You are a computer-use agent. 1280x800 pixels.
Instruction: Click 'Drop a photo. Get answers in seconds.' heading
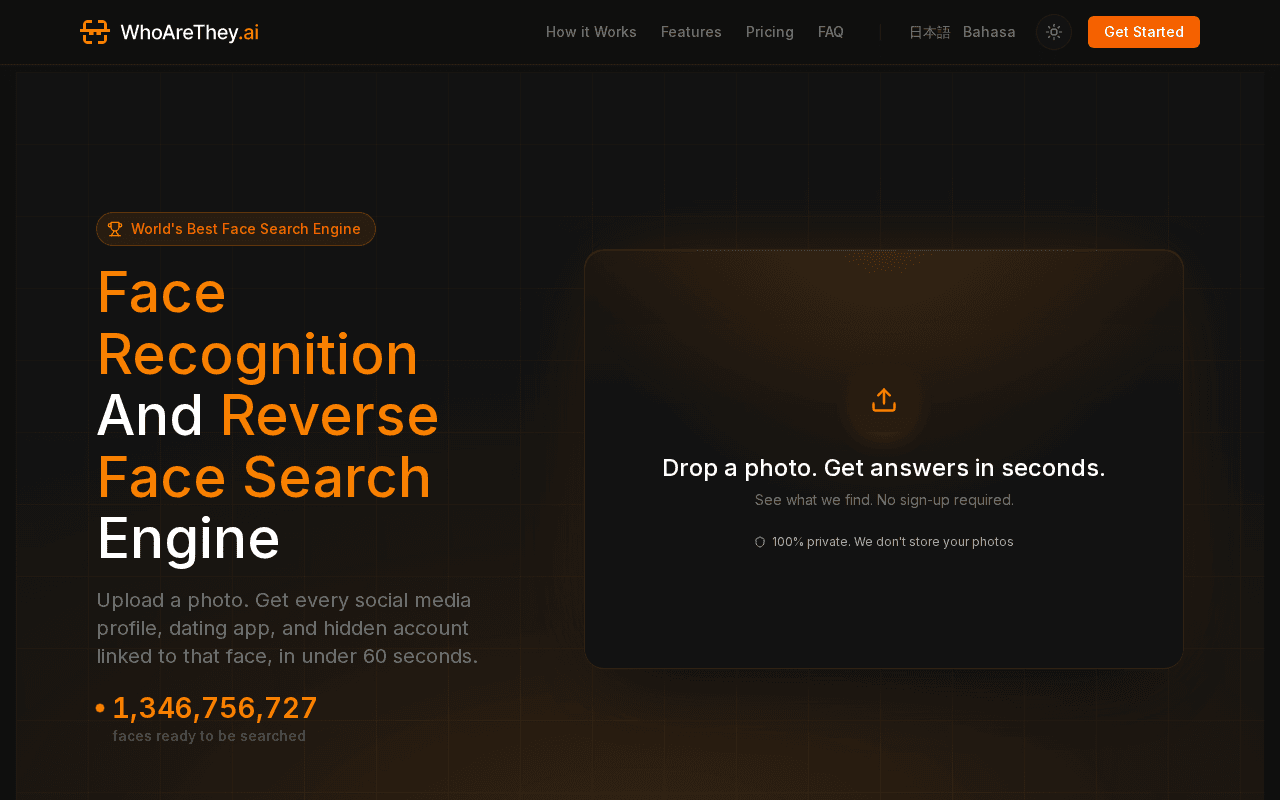click(884, 468)
